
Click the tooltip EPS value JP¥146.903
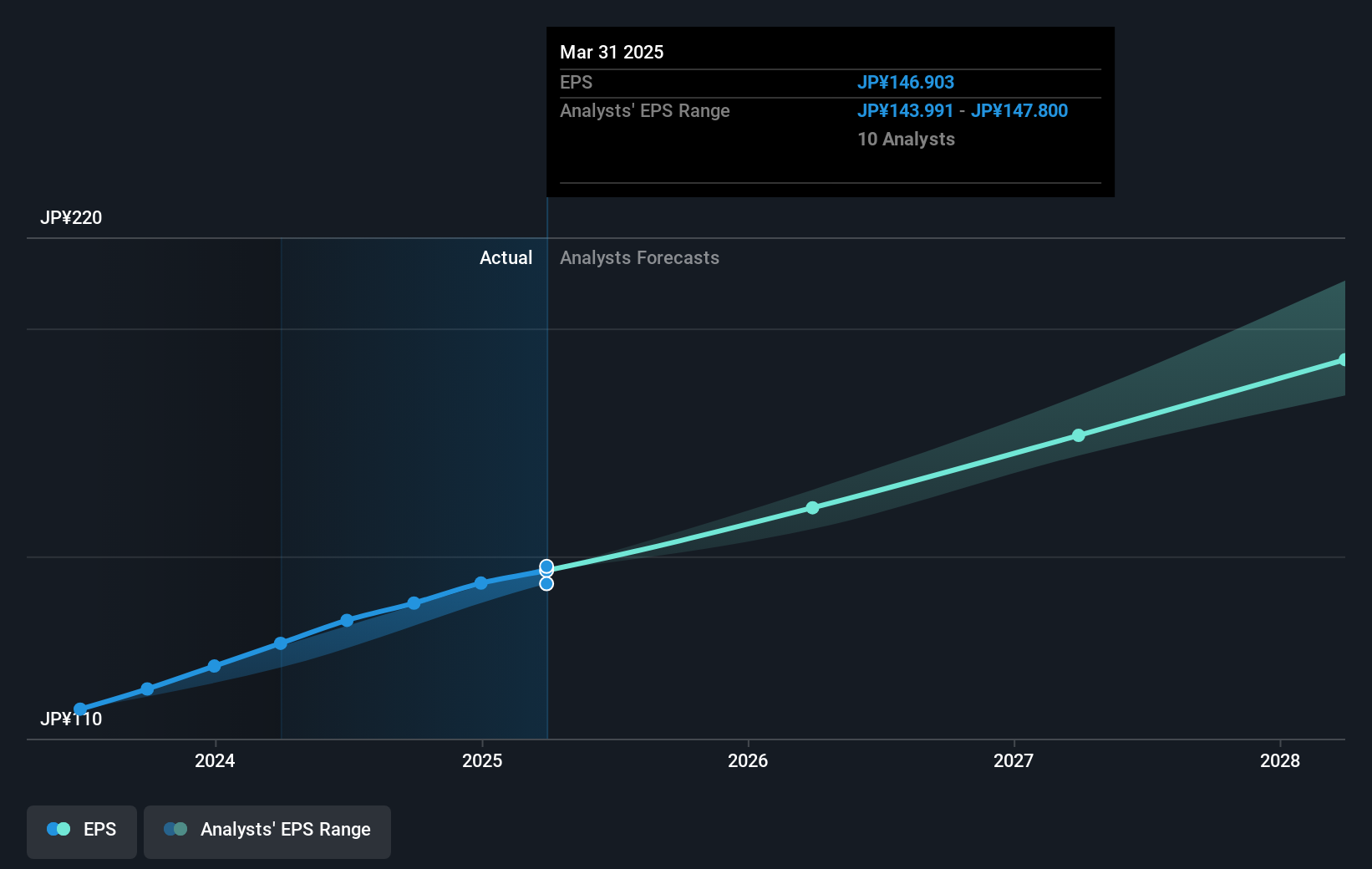pos(906,82)
